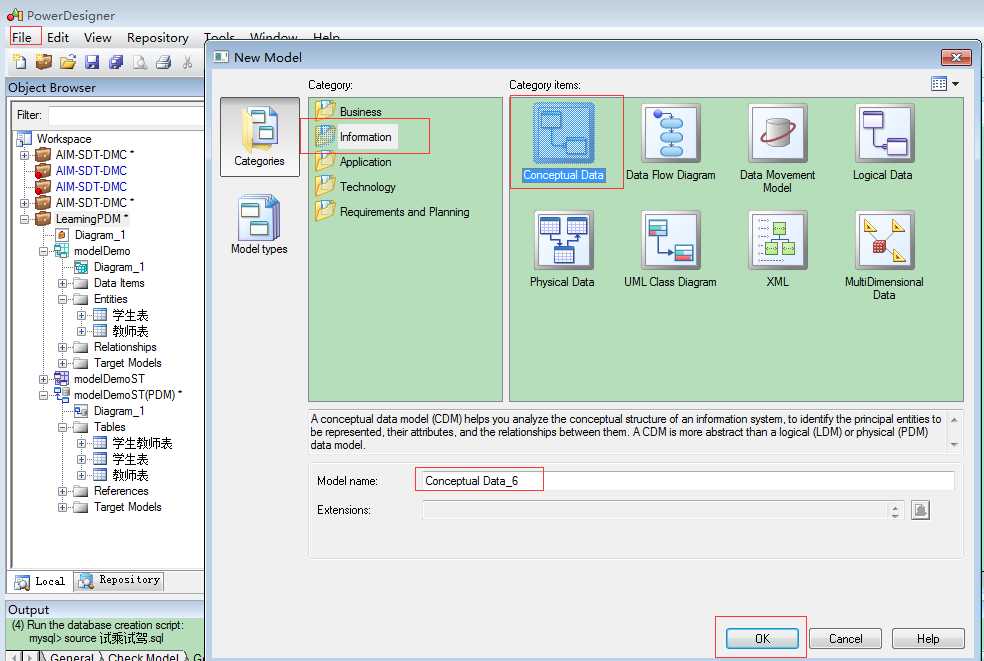Click the New Model toolbar icon

[x=19, y=62]
